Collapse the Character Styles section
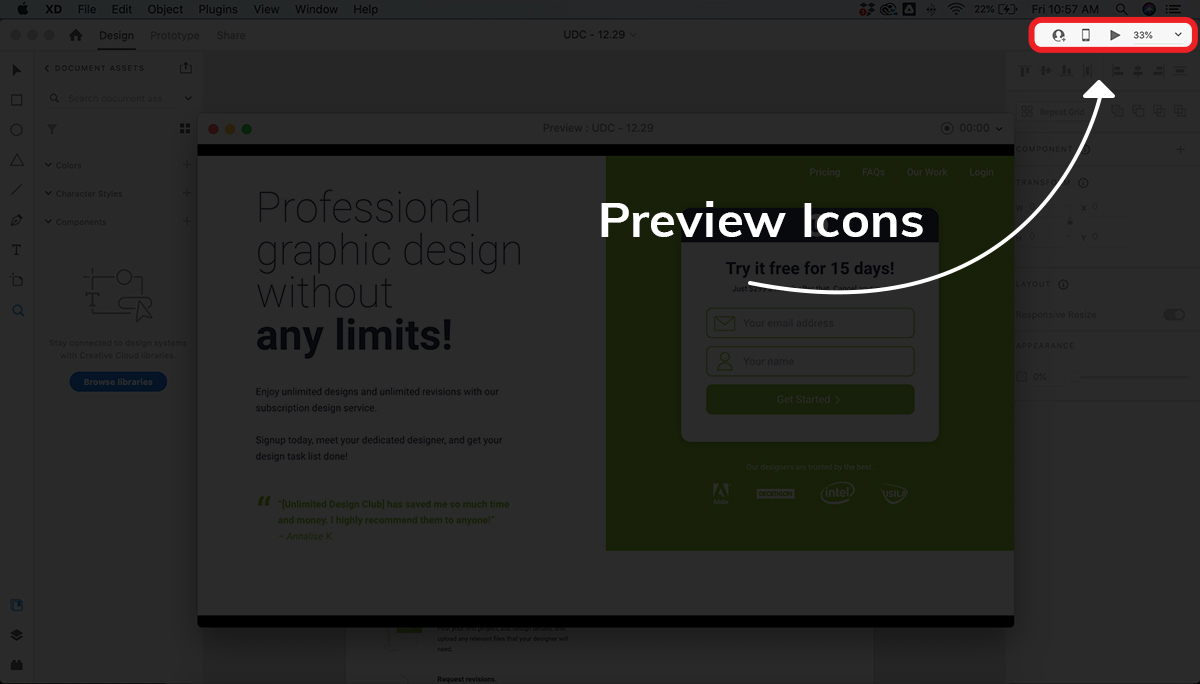The height and width of the screenshot is (684, 1200). (x=48, y=194)
